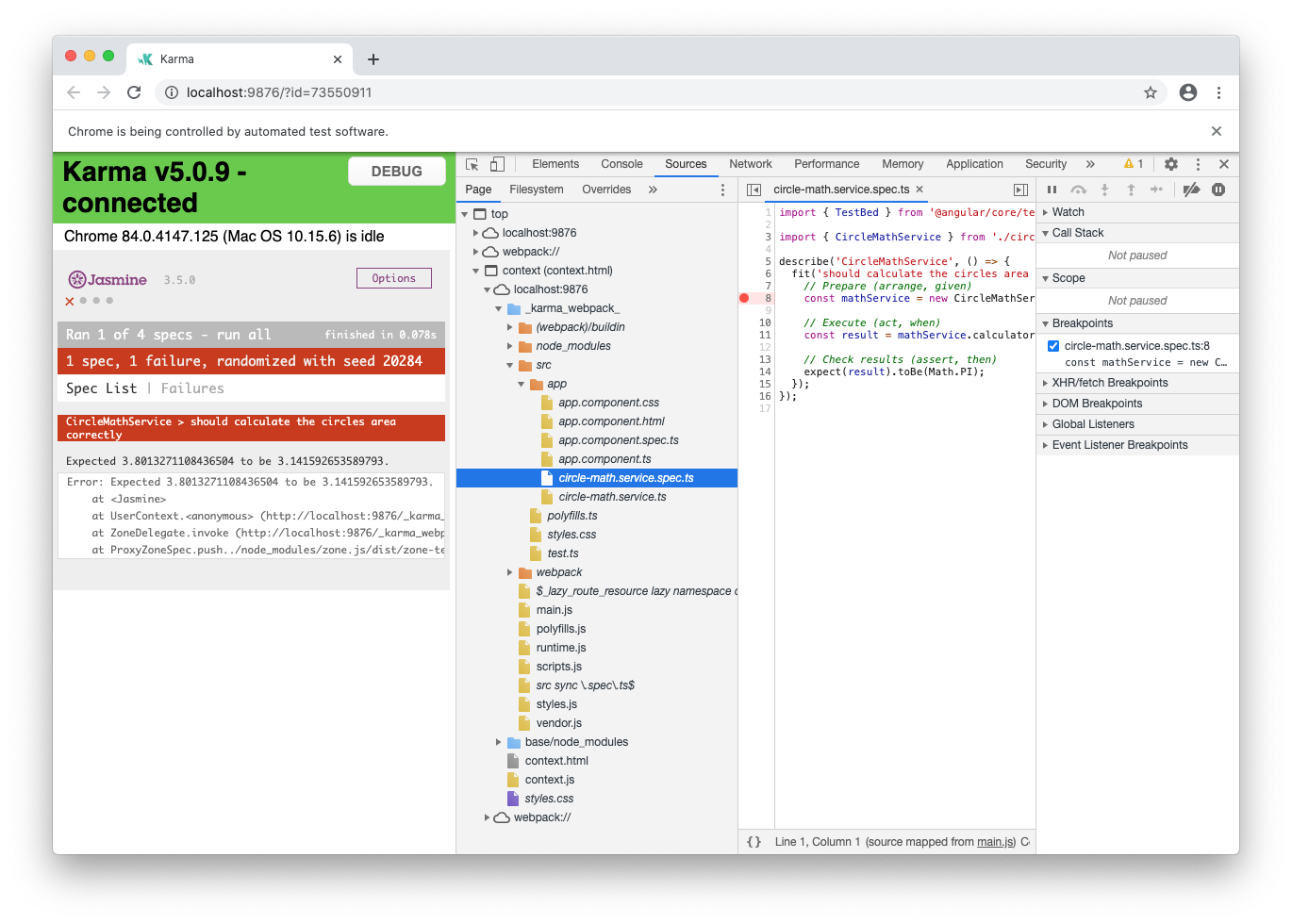Pause script execution
Image resolution: width=1292 pixels, height=924 pixels.
click(1052, 190)
